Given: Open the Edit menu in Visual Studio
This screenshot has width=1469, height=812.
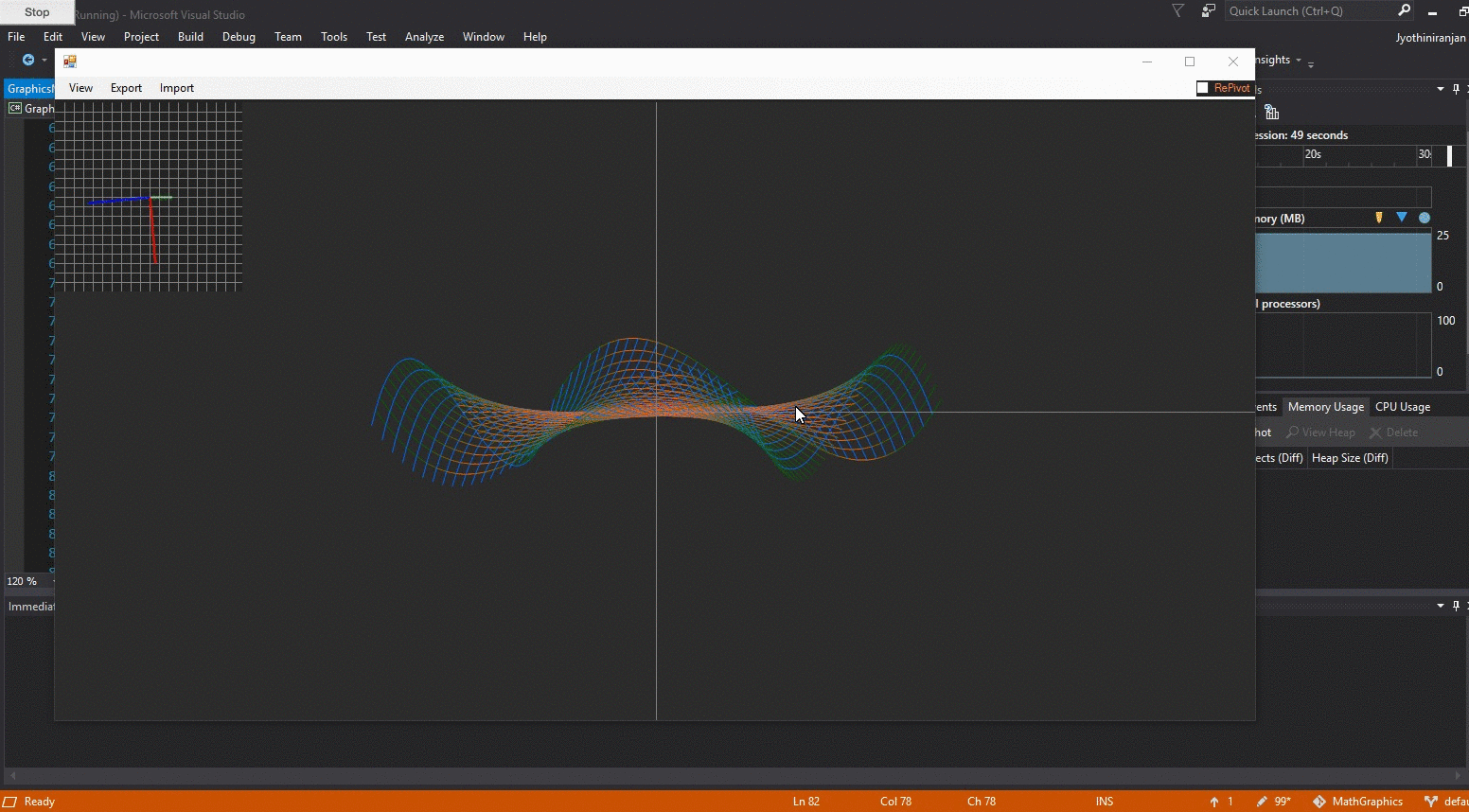Looking at the screenshot, I should [x=53, y=37].
